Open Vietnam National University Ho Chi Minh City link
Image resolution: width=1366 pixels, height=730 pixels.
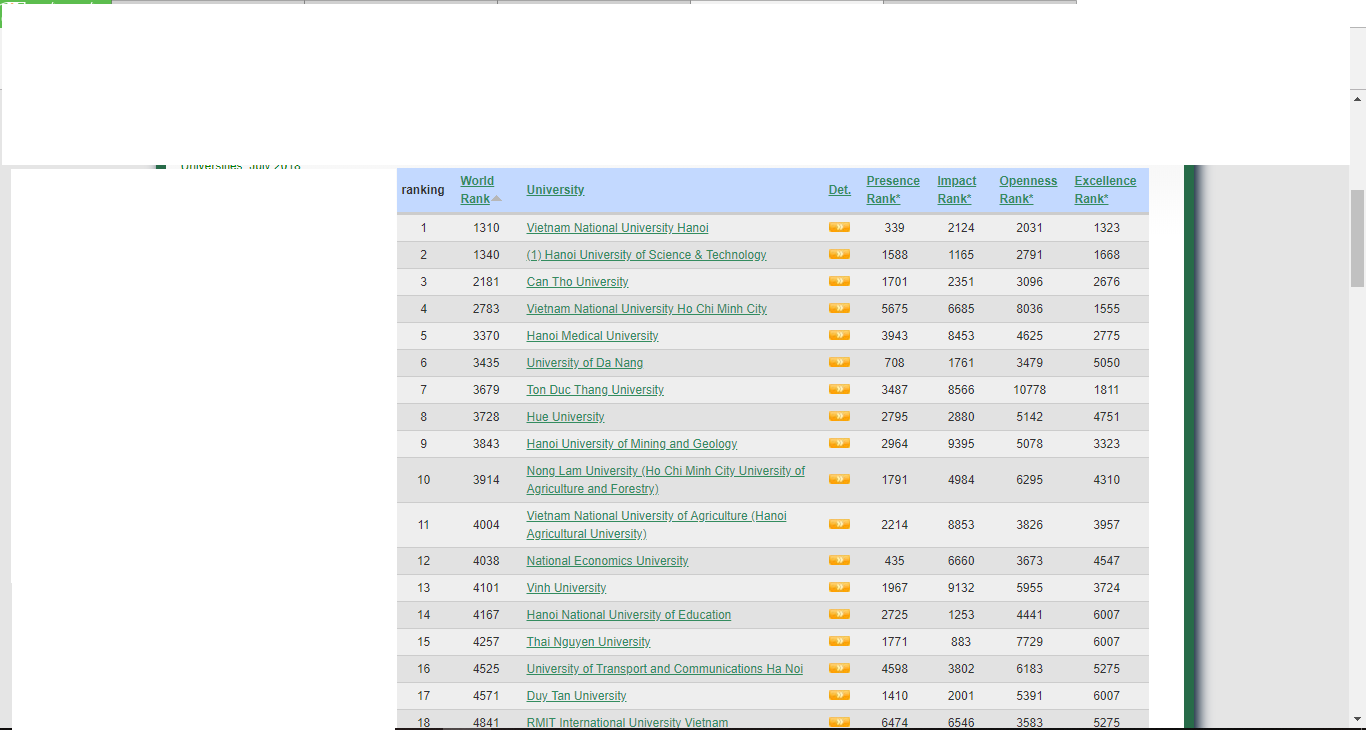[646, 309]
